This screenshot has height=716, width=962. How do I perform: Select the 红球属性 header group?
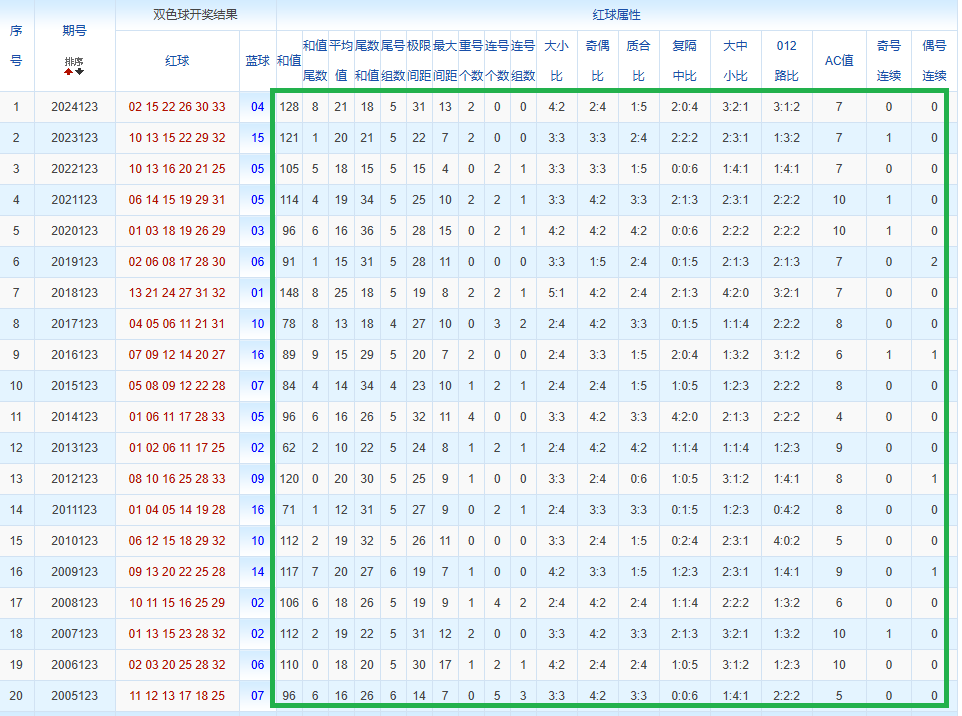pos(616,15)
